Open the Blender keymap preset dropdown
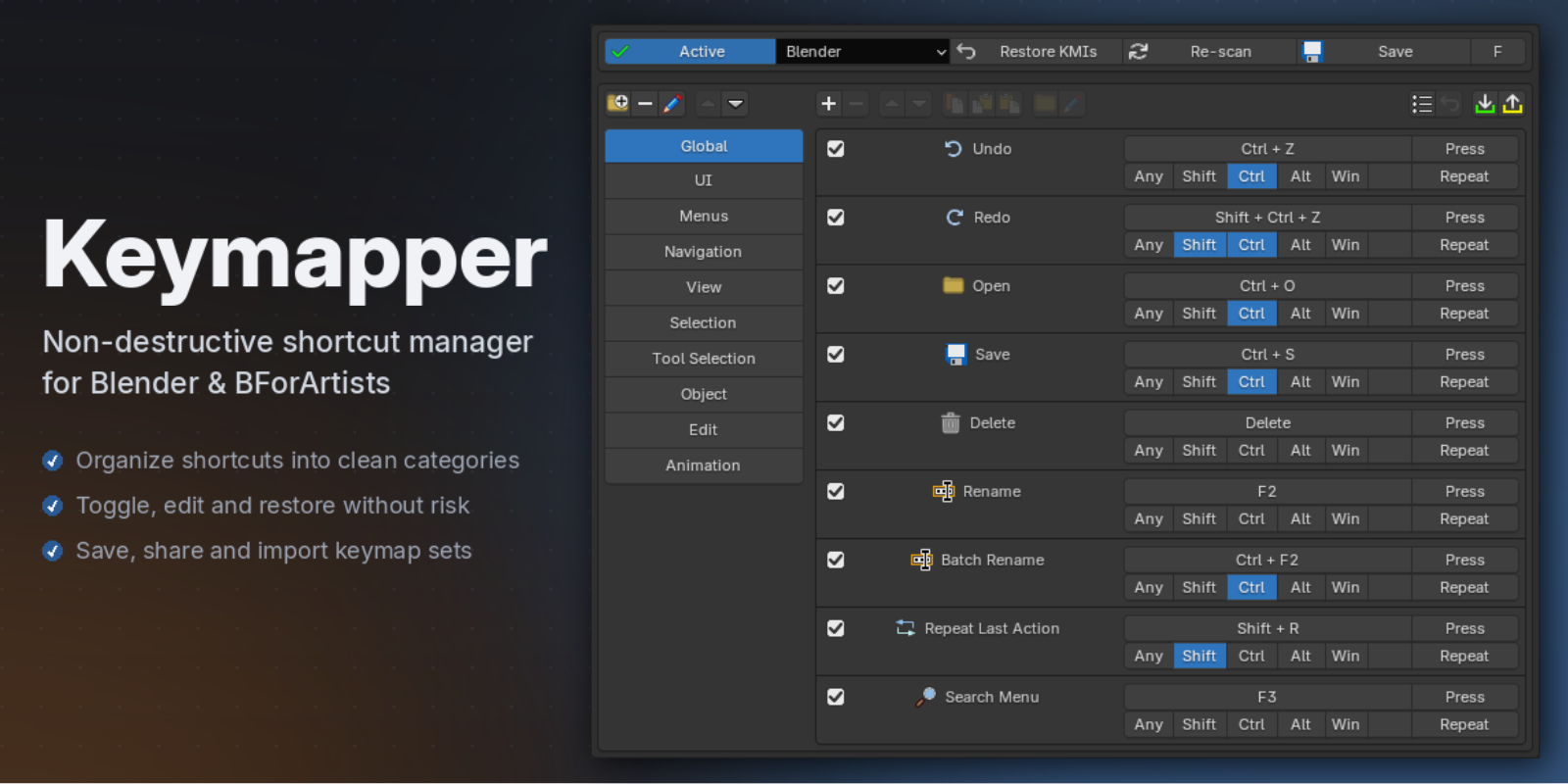 click(863, 52)
